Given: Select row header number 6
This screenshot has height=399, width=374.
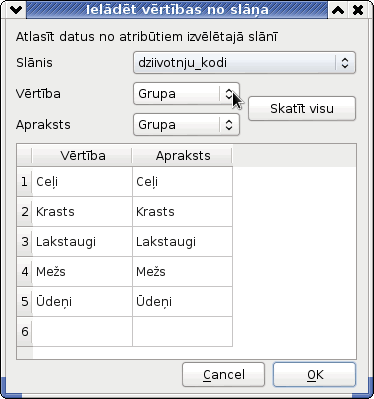Looking at the screenshot, I should pyautogui.click(x=24, y=332).
